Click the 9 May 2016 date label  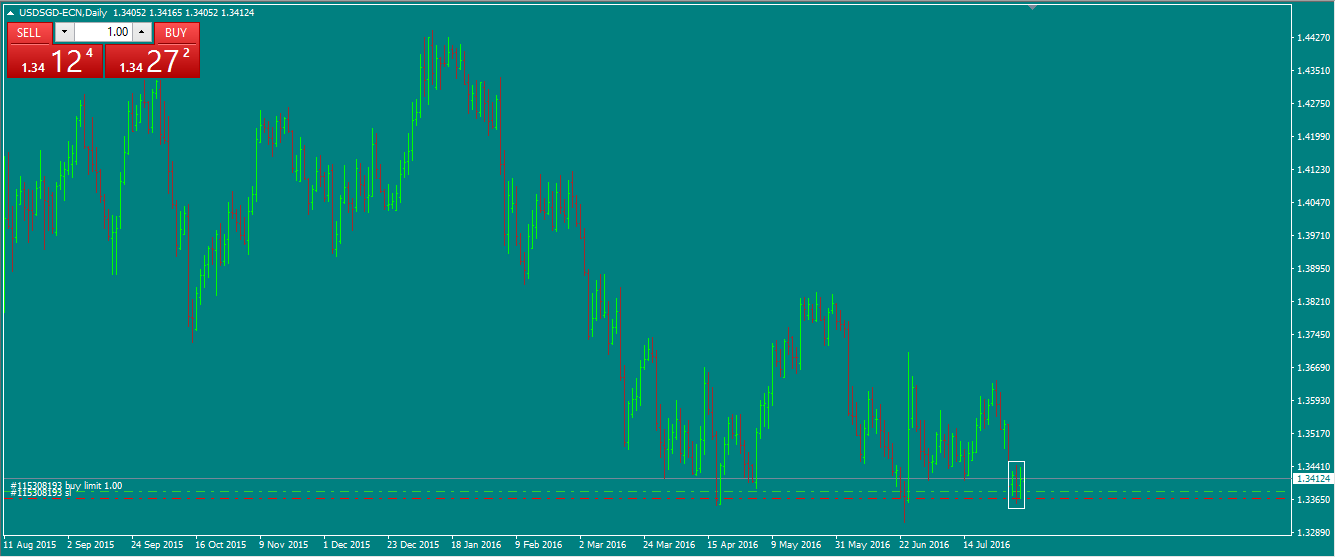coord(796,546)
